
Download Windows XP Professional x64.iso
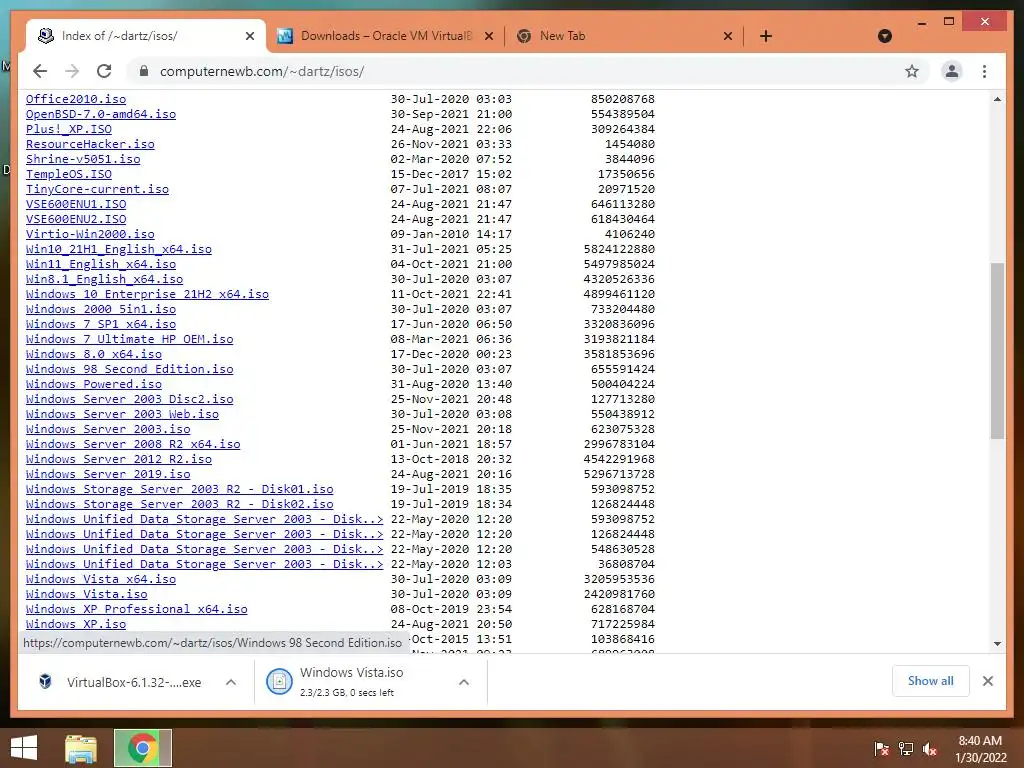136,610
